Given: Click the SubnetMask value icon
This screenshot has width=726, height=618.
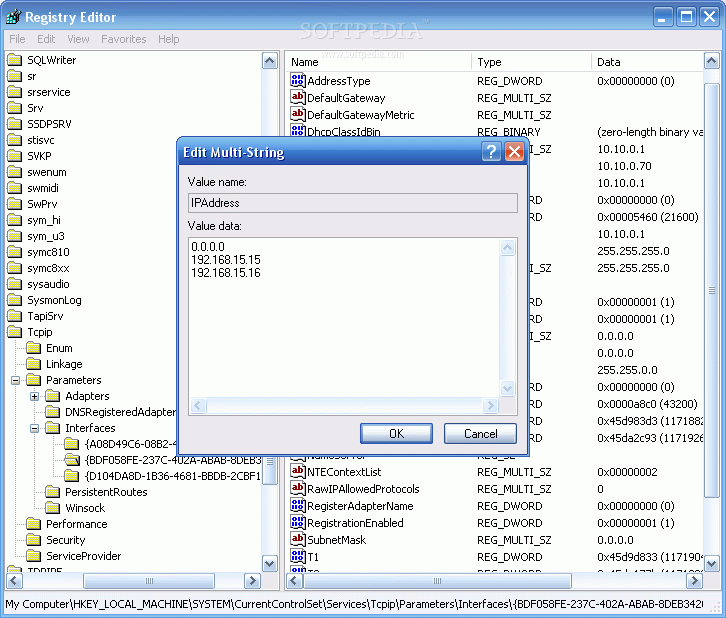Looking at the screenshot, I should pos(298,540).
